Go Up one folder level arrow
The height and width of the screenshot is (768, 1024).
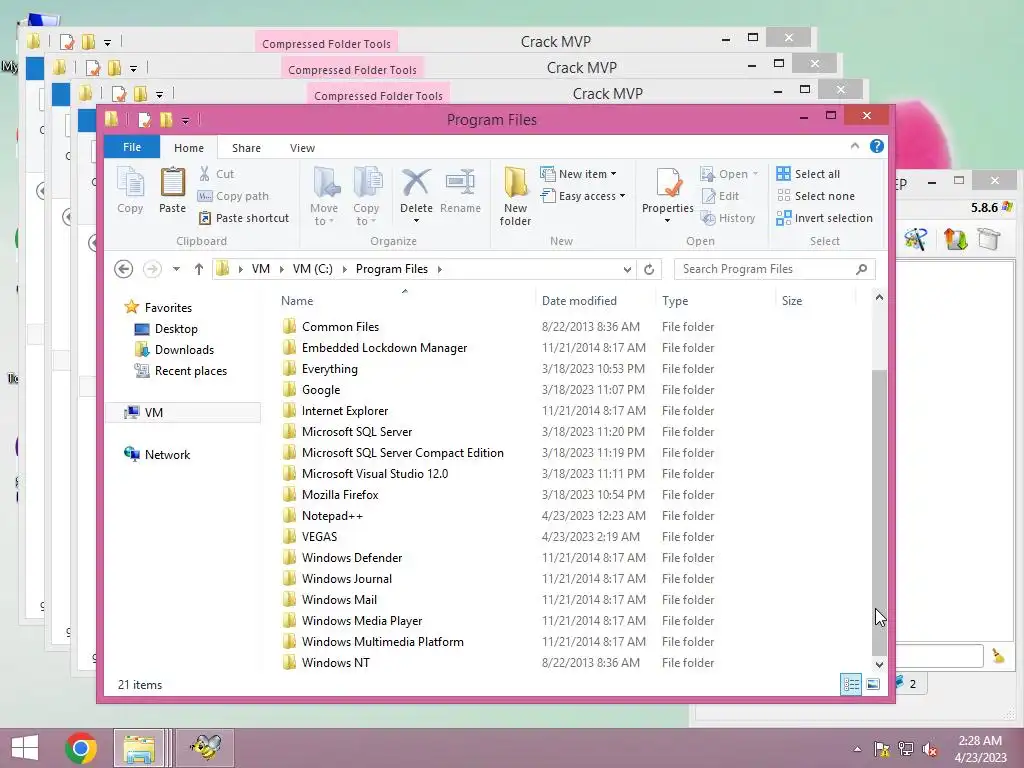point(199,269)
